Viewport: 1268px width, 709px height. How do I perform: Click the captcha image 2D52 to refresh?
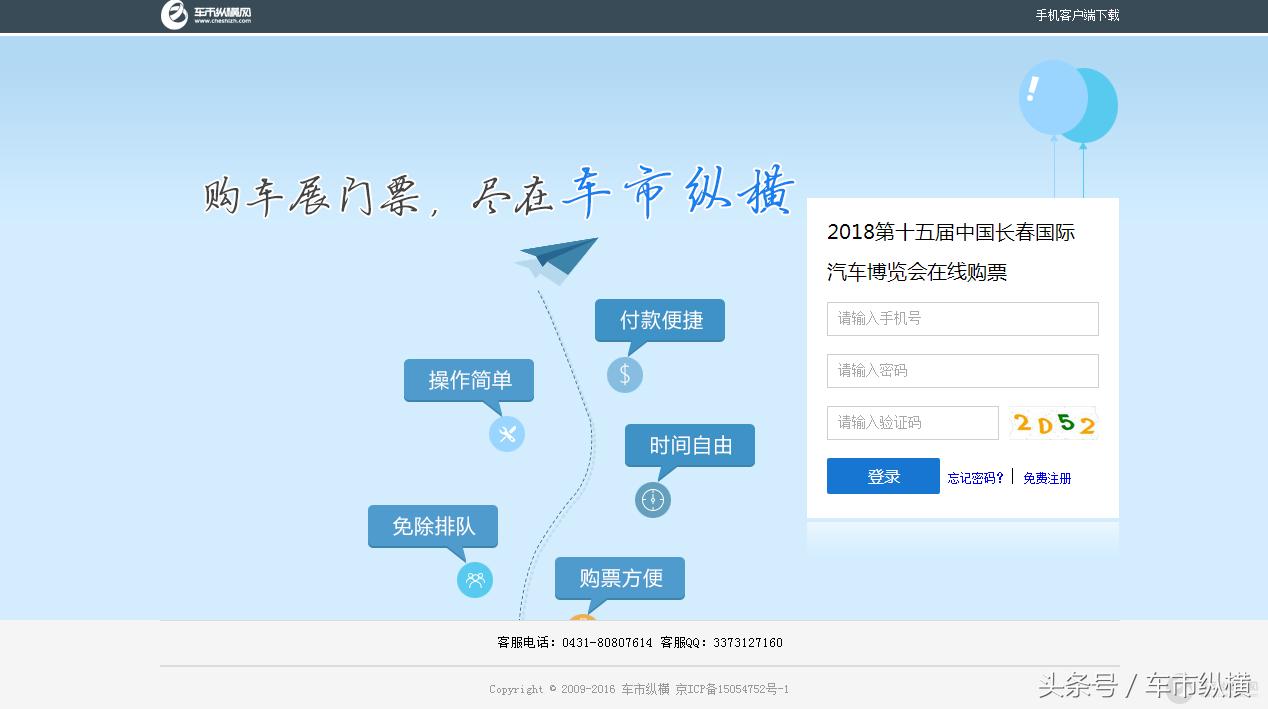pos(1053,422)
